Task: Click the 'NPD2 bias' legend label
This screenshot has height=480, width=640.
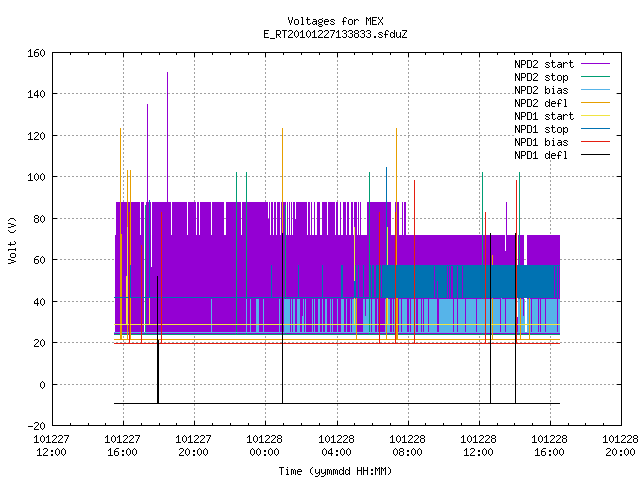Action: [541, 90]
